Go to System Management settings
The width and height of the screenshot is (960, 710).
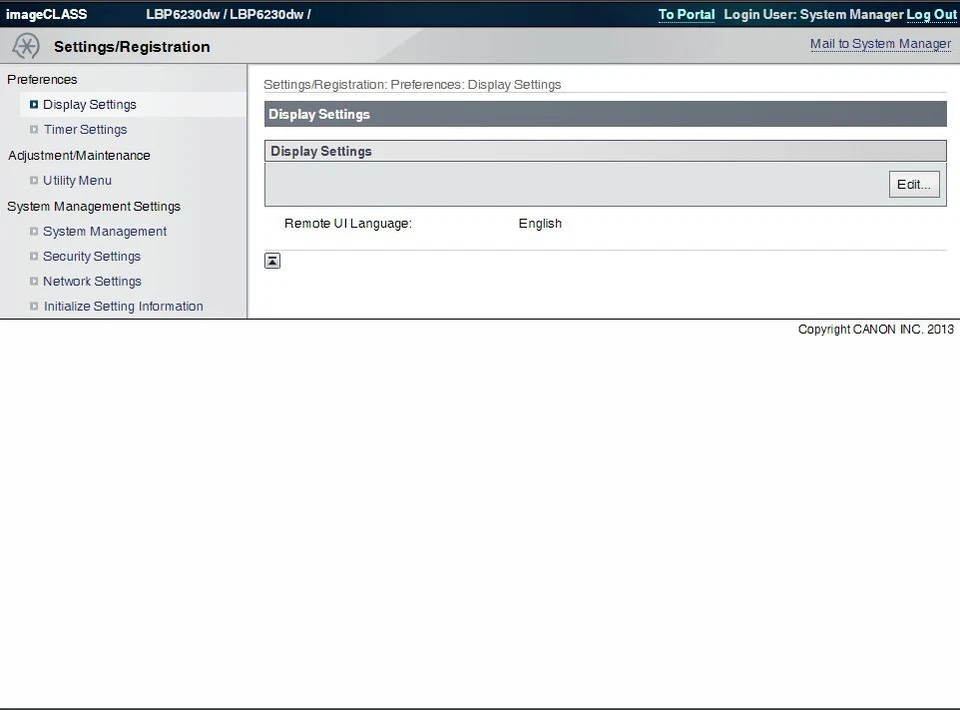(x=105, y=231)
